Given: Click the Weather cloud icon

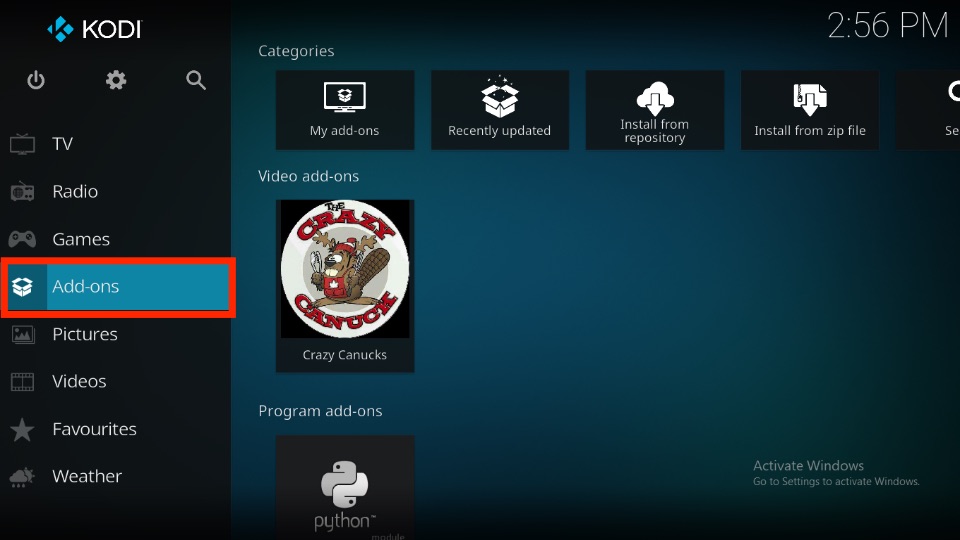Looking at the screenshot, I should tap(22, 477).
